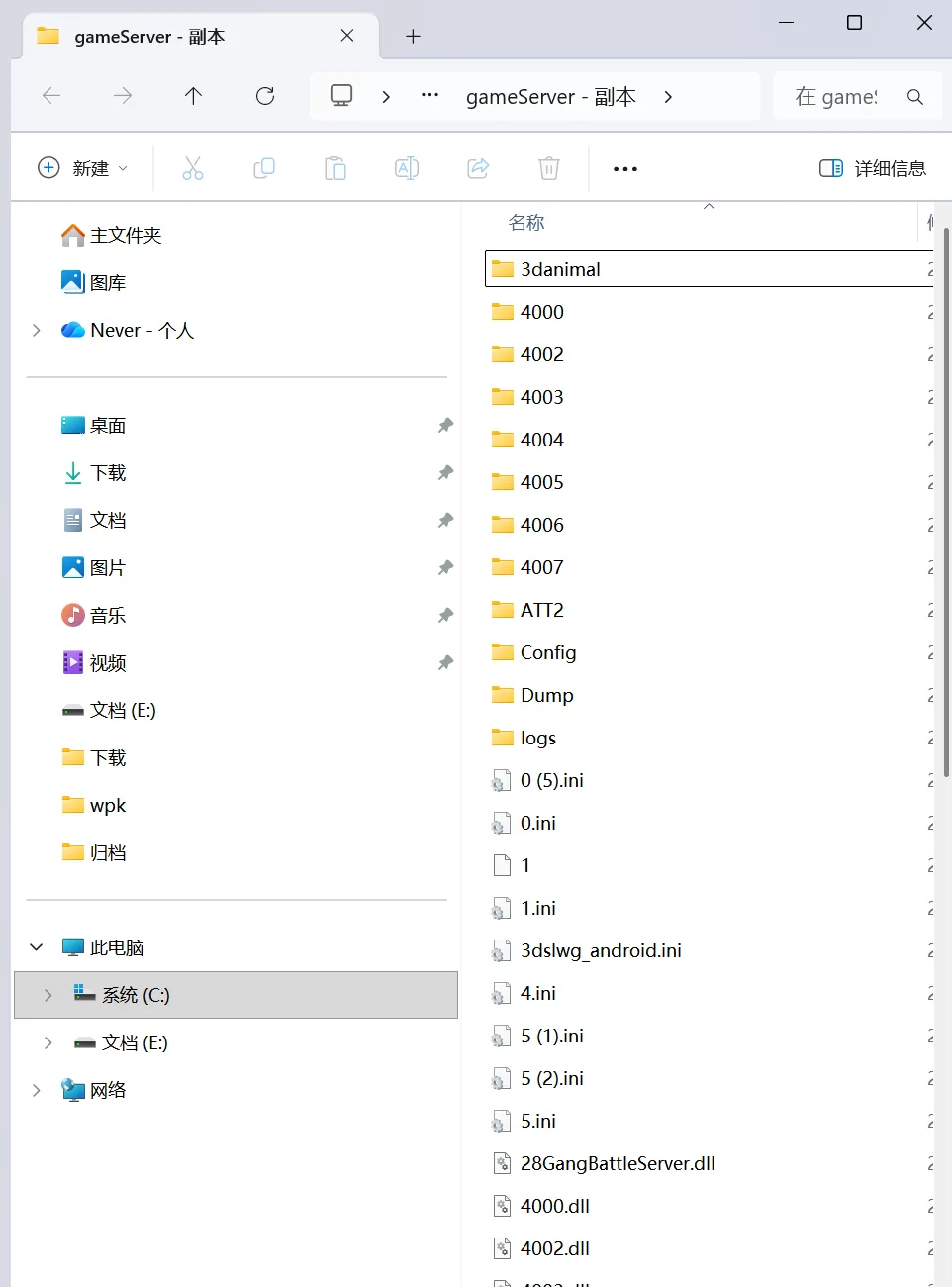Toggle the 详细信息 details pane

coord(873,168)
